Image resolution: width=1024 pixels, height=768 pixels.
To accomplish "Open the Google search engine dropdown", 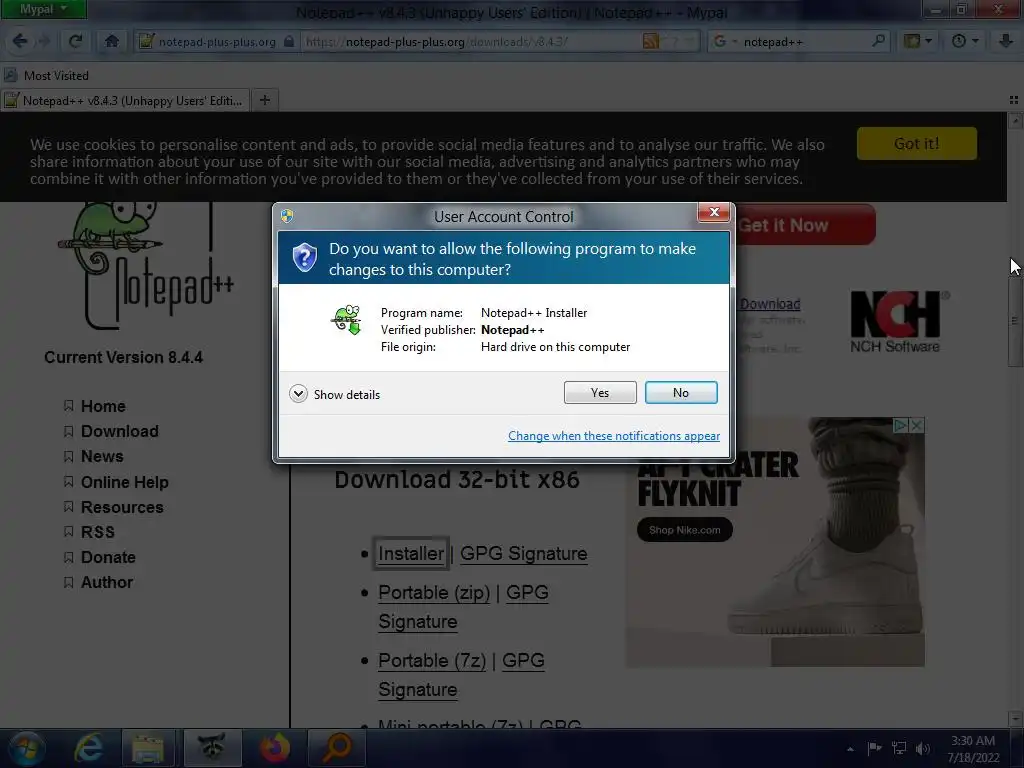I will coord(725,41).
